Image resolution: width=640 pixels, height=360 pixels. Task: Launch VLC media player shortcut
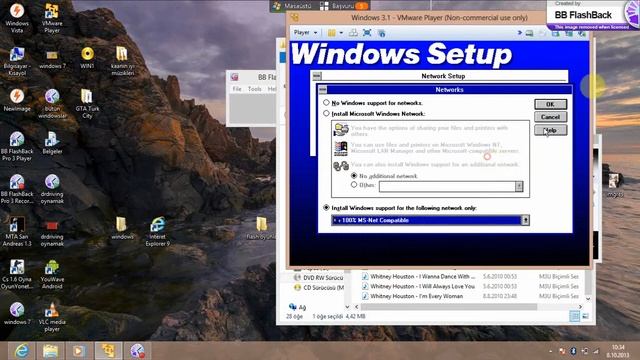(52, 317)
